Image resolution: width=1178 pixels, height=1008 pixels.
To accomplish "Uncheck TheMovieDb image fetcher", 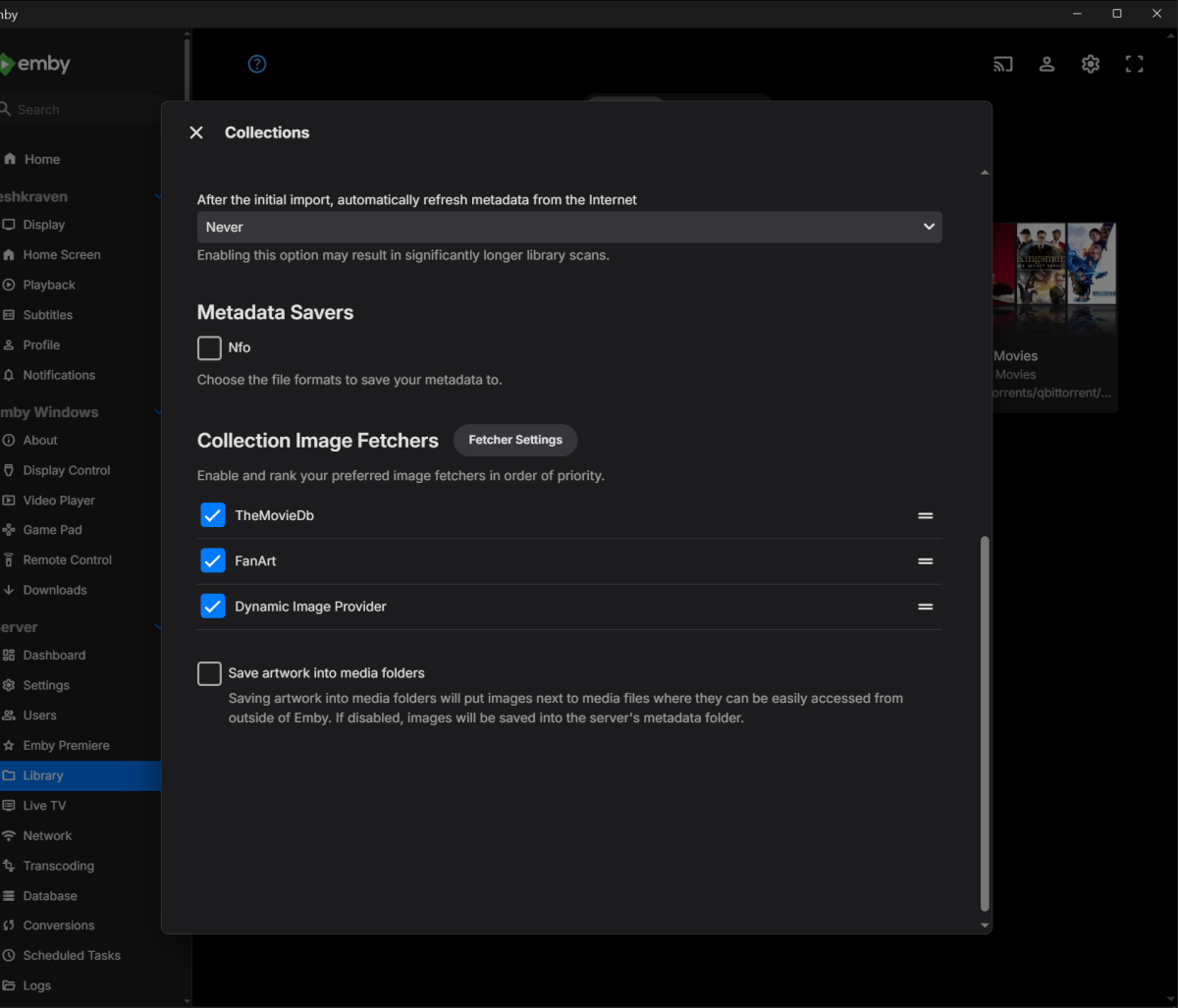I will [x=213, y=515].
